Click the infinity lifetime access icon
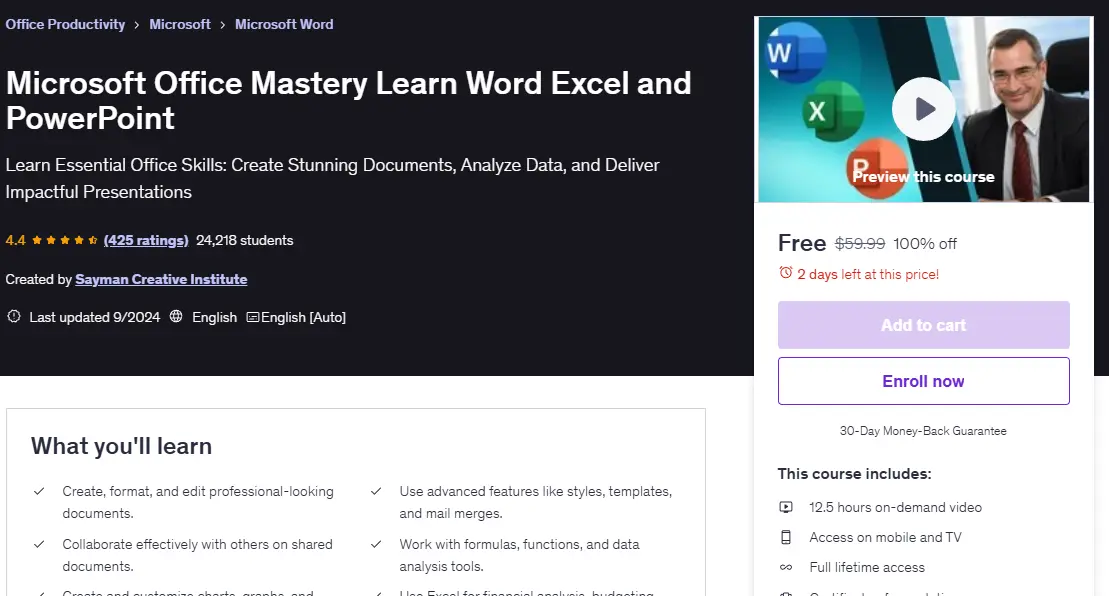This screenshot has height=596, width=1109. tap(786, 567)
